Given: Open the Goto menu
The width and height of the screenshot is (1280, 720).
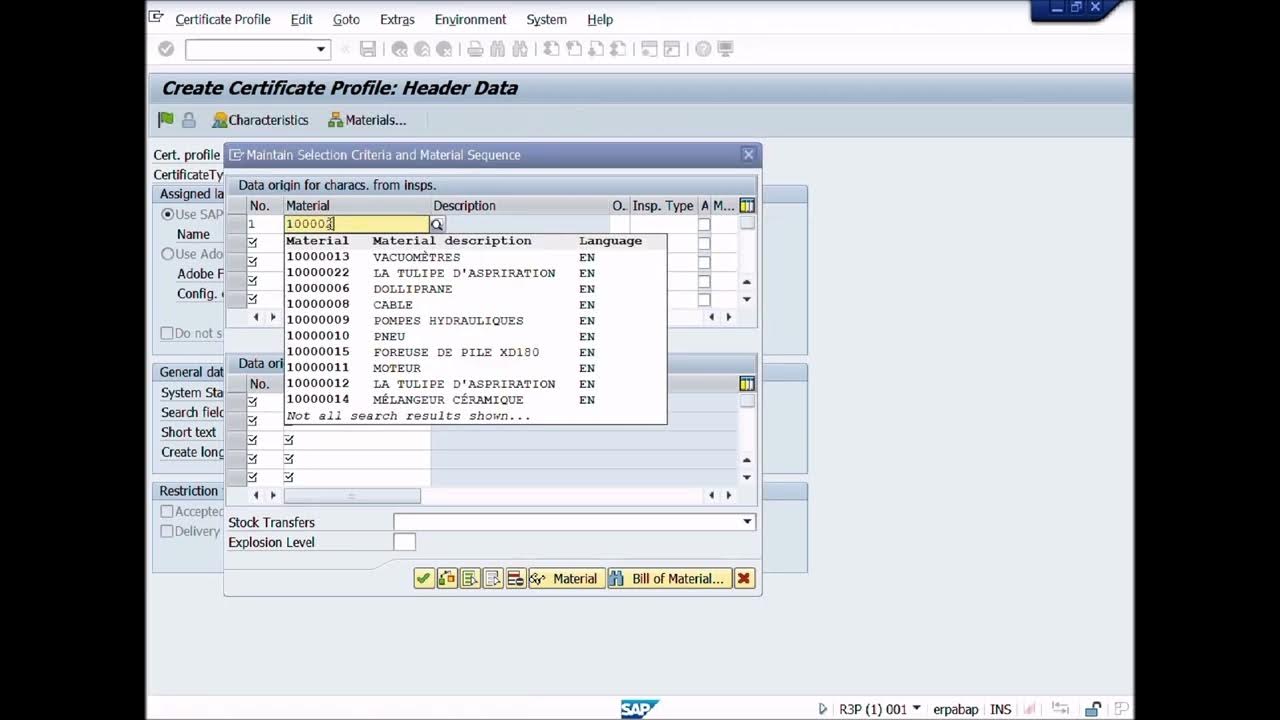Looking at the screenshot, I should coord(346,19).
